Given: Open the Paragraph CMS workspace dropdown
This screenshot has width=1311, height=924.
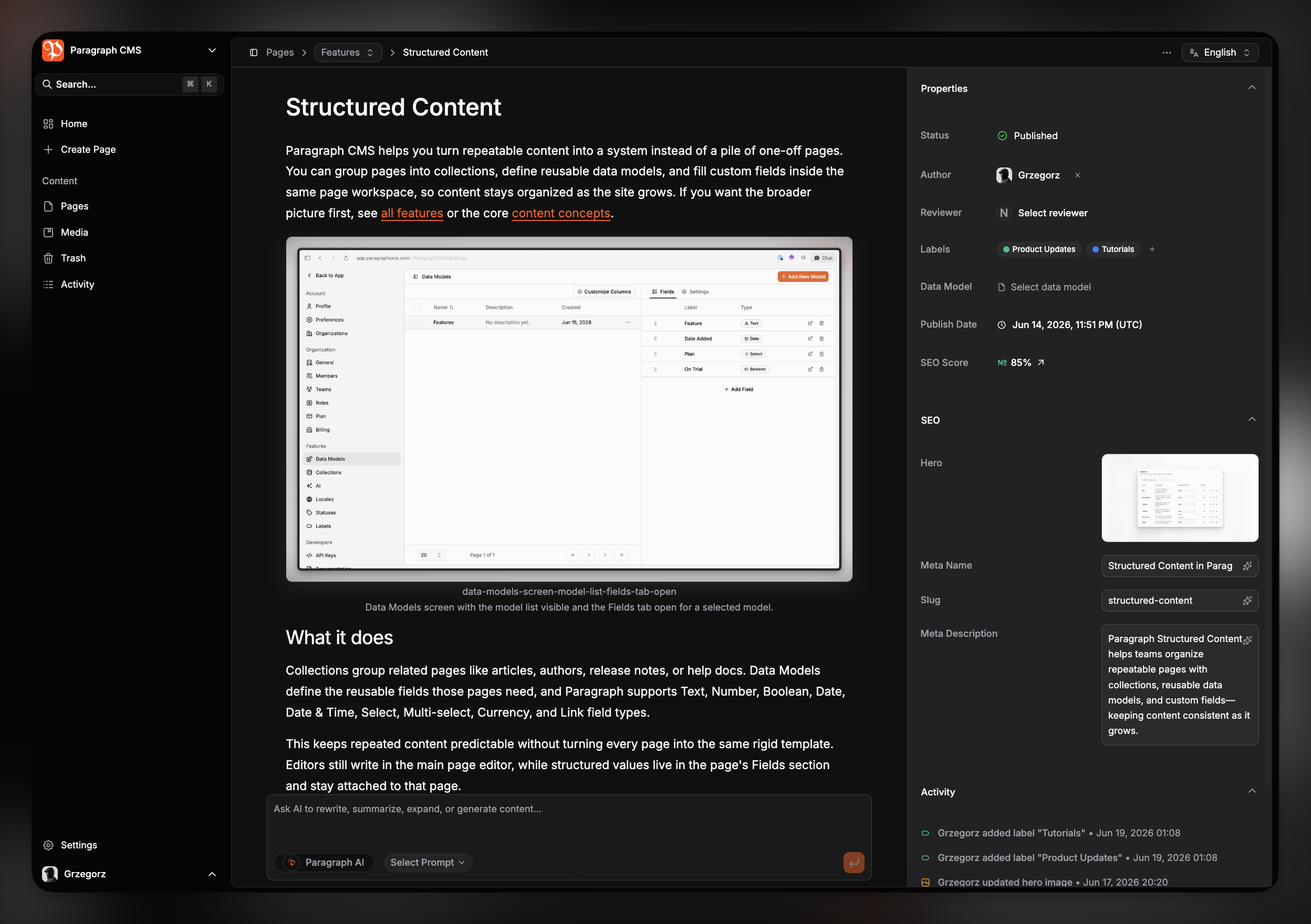Looking at the screenshot, I should tap(212, 50).
